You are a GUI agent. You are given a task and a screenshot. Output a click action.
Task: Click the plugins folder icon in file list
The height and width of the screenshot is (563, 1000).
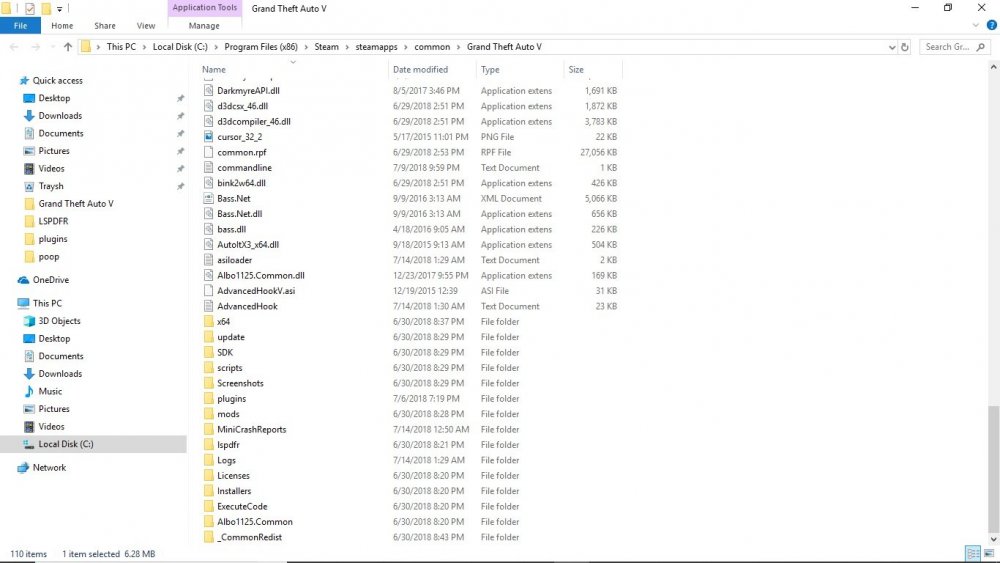(208, 398)
